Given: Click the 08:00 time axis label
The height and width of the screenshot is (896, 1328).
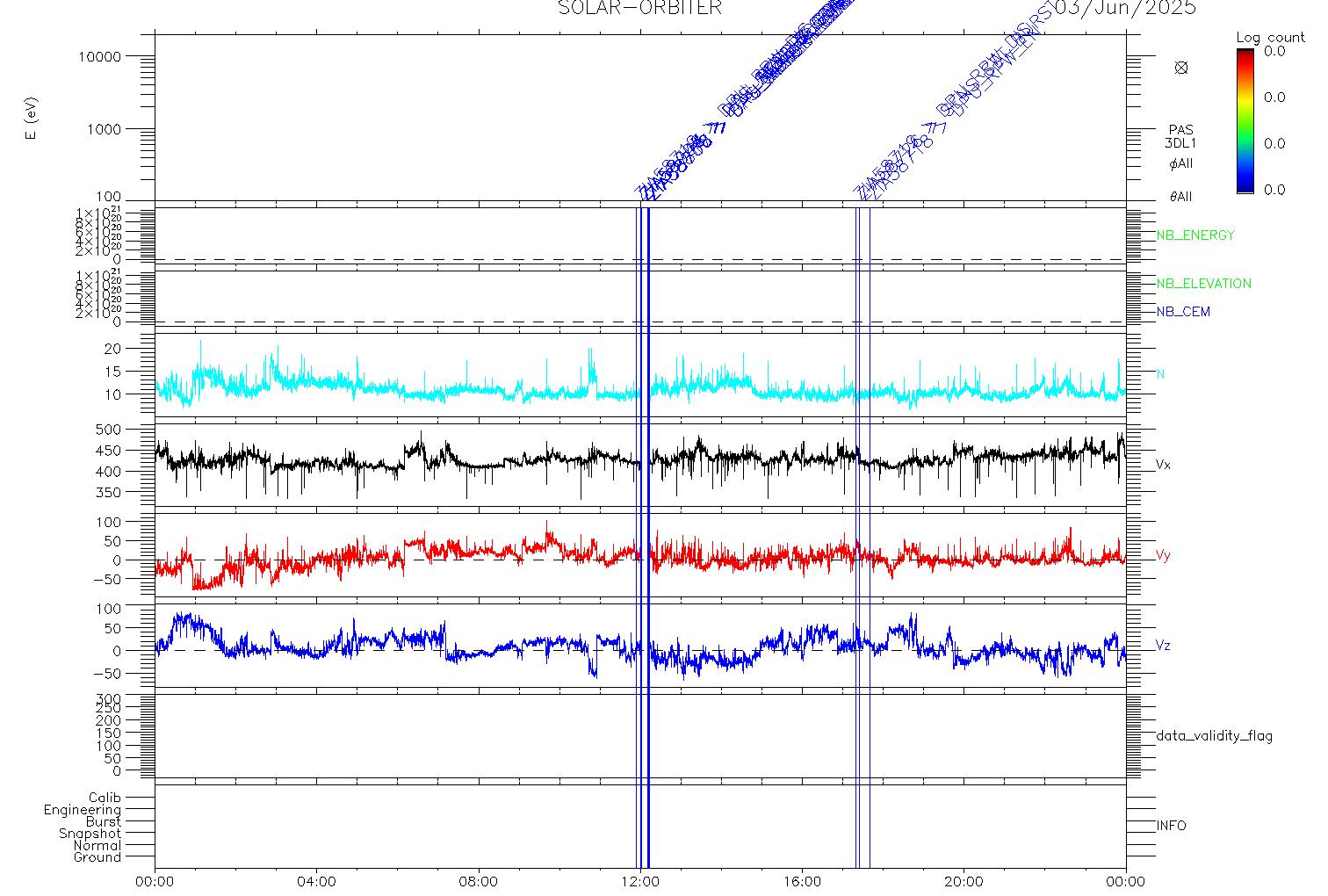Looking at the screenshot, I should (479, 882).
